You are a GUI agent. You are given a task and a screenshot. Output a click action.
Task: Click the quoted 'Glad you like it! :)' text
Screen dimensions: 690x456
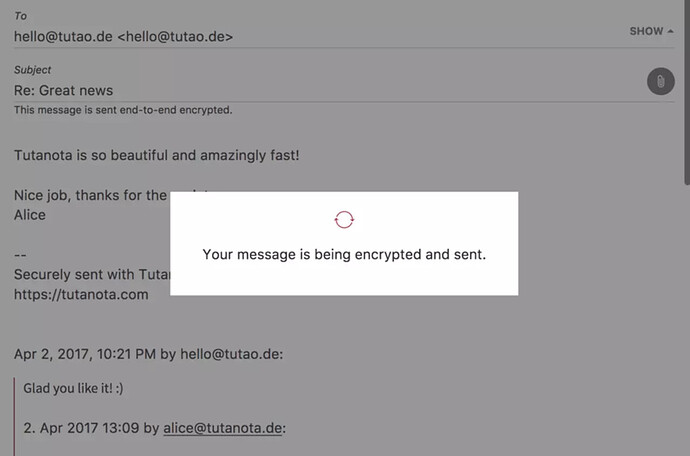73,388
